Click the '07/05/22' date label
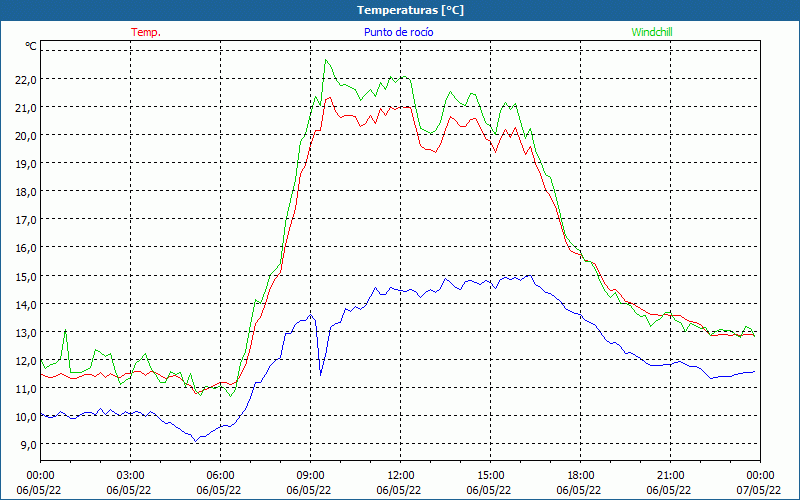Image resolution: width=800 pixels, height=500 pixels. point(759,490)
